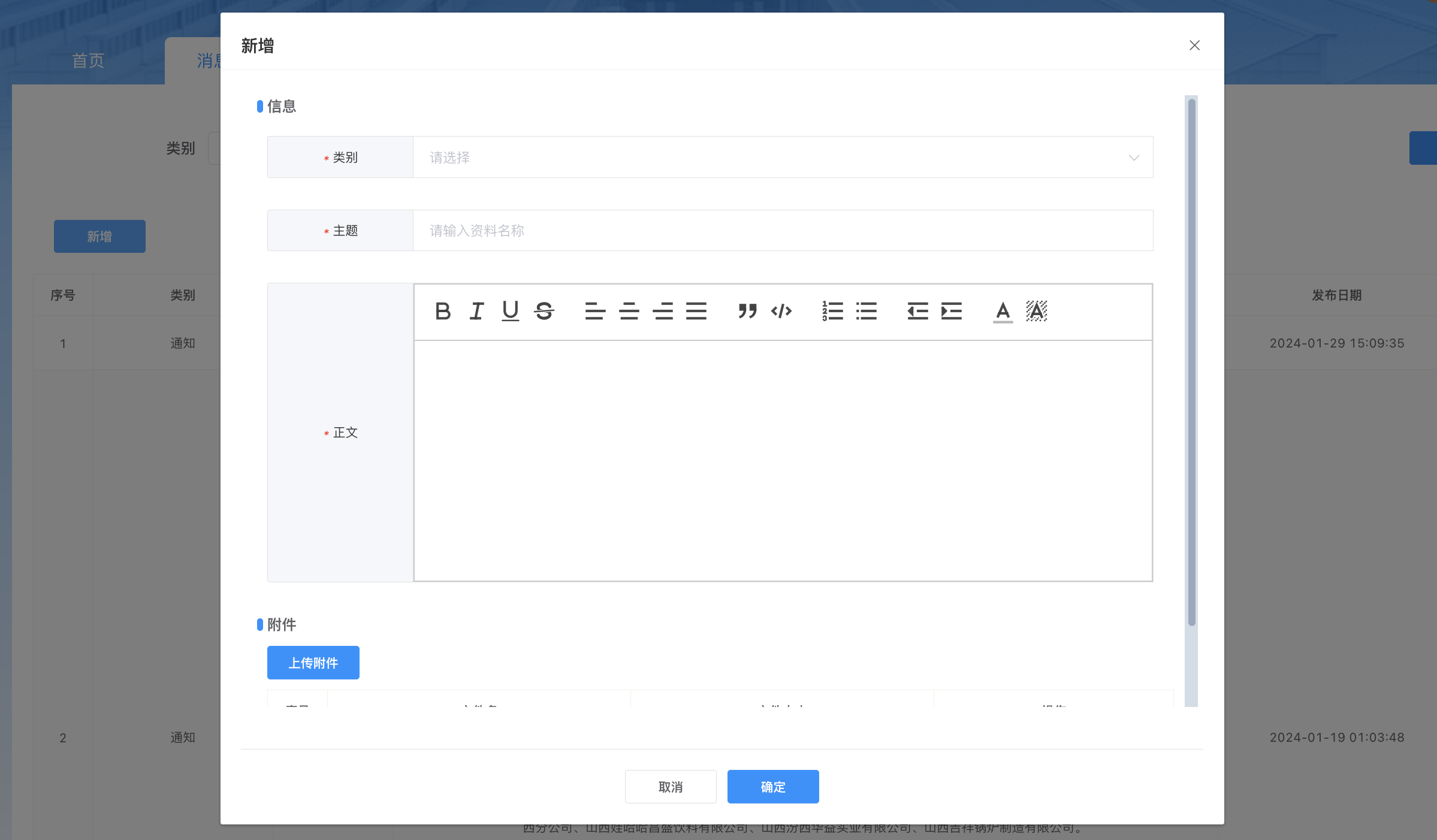Insert a blockquote
The width and height of the screenshot is (1437, 840).
[x=747, y=311]
